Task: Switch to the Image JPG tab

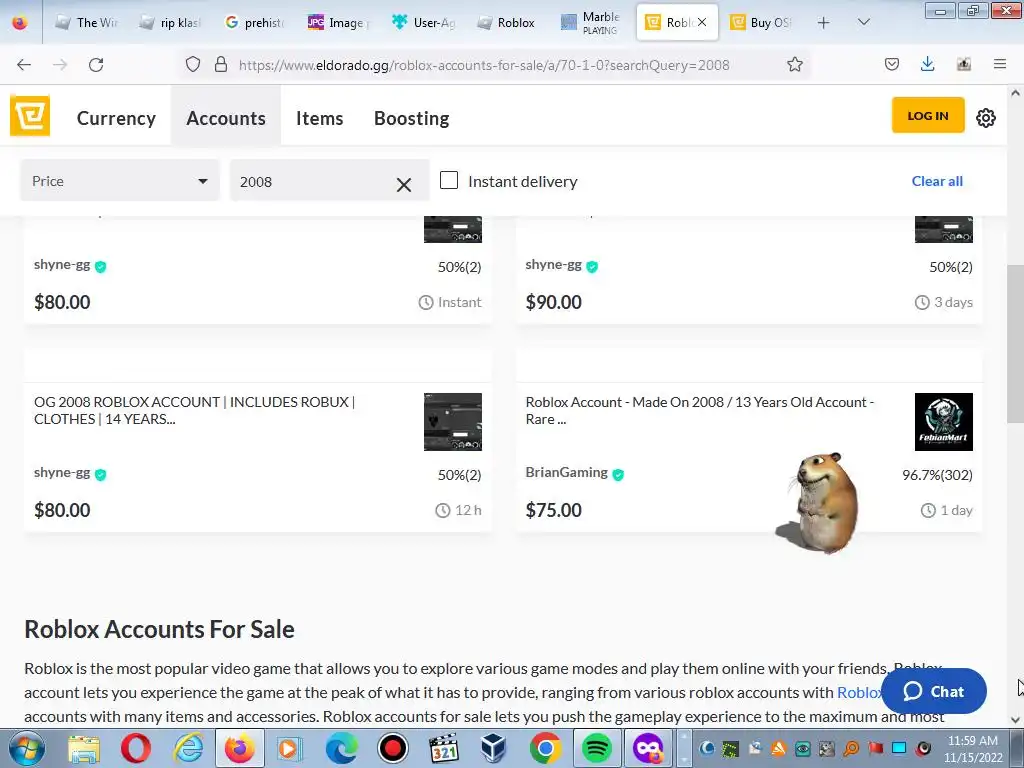Action: (x=340, y=22)
